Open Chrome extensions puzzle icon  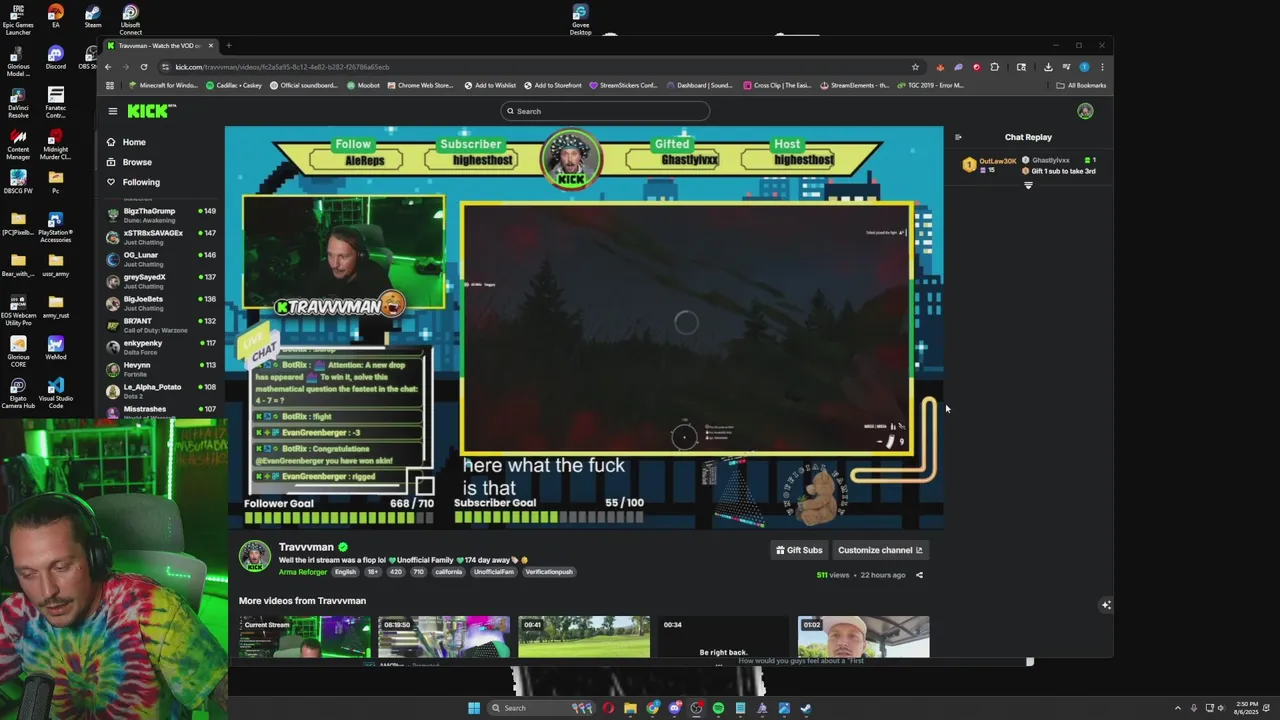coord(995,67)
